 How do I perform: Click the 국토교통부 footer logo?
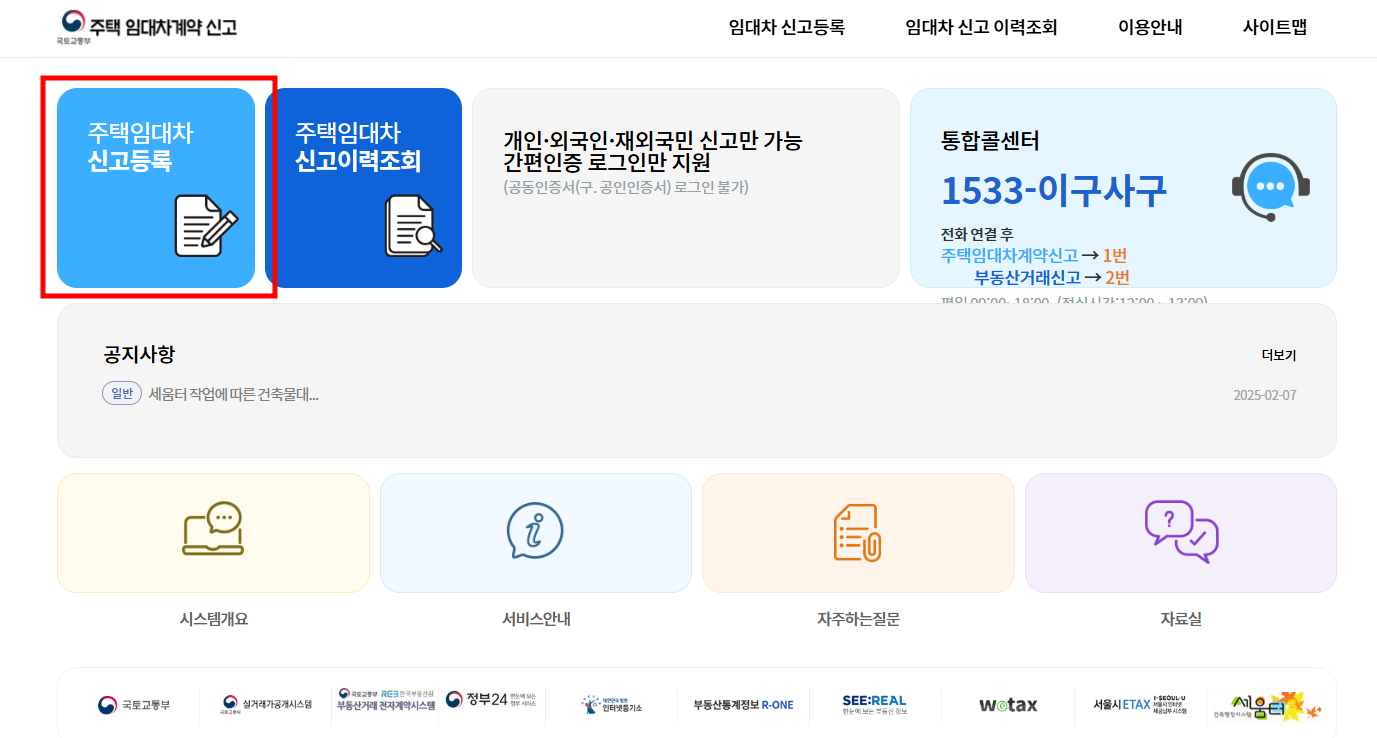[134, 705]
